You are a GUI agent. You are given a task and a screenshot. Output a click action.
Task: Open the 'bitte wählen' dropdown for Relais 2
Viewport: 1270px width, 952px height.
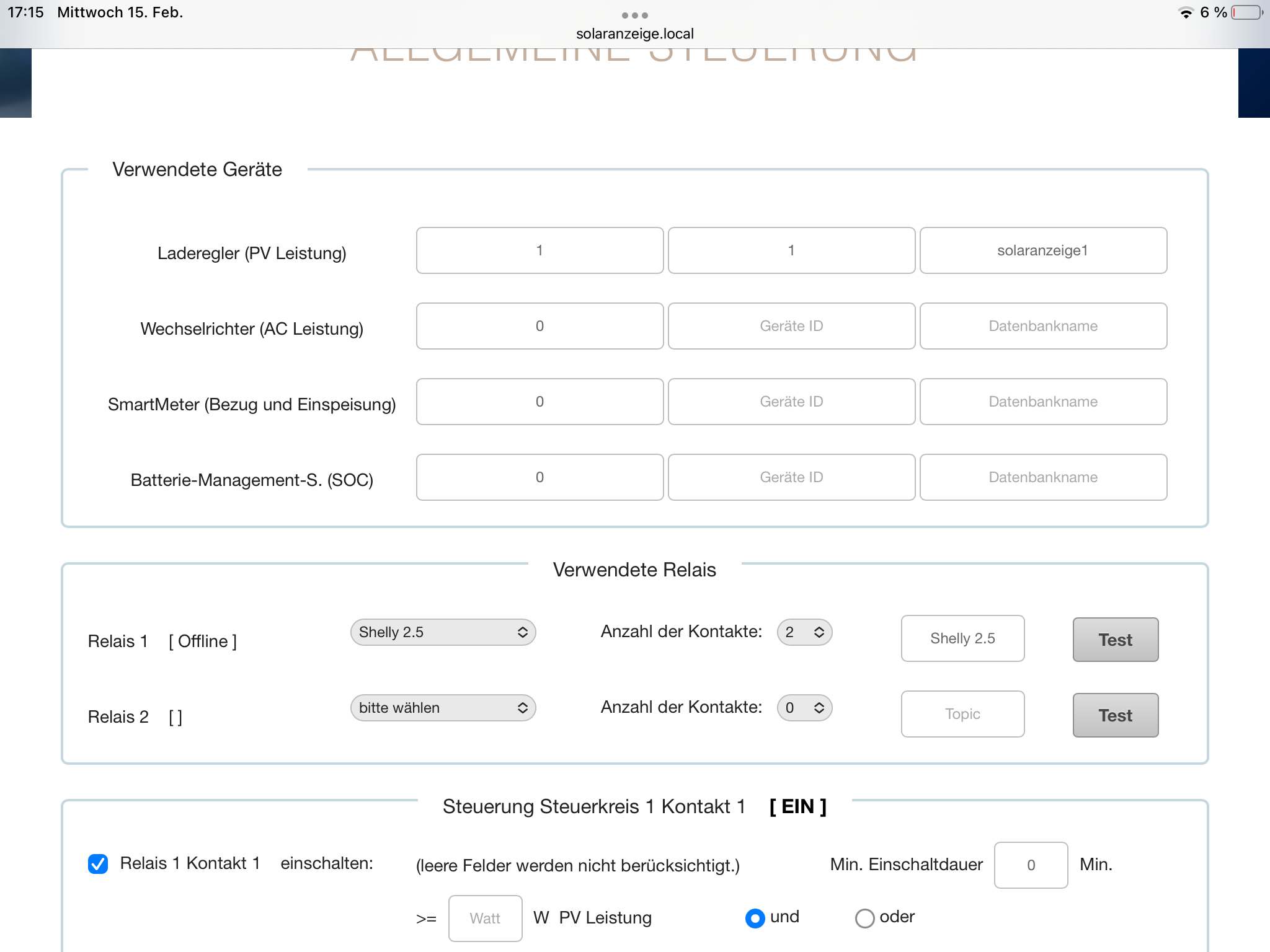(443, 708)
